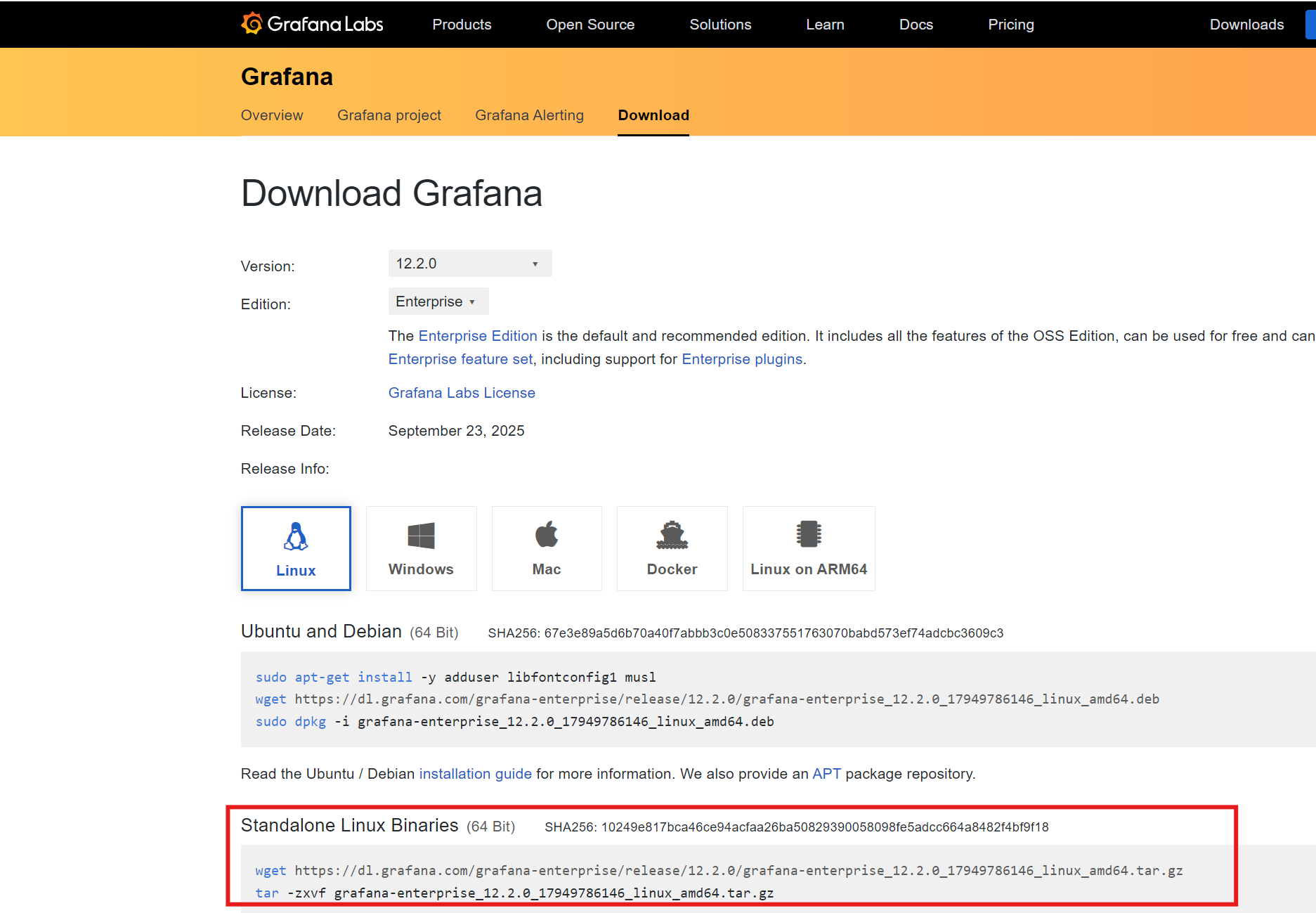Select the Mac platform tile

pyautogui.click(x=547, y=548)
